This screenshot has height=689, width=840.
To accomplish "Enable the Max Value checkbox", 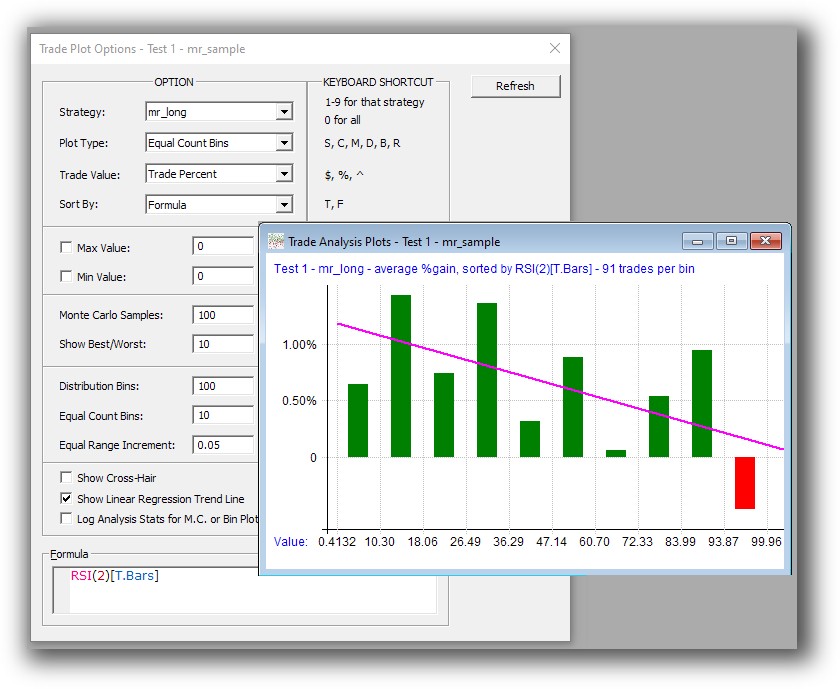I will (x=66, y=246).
